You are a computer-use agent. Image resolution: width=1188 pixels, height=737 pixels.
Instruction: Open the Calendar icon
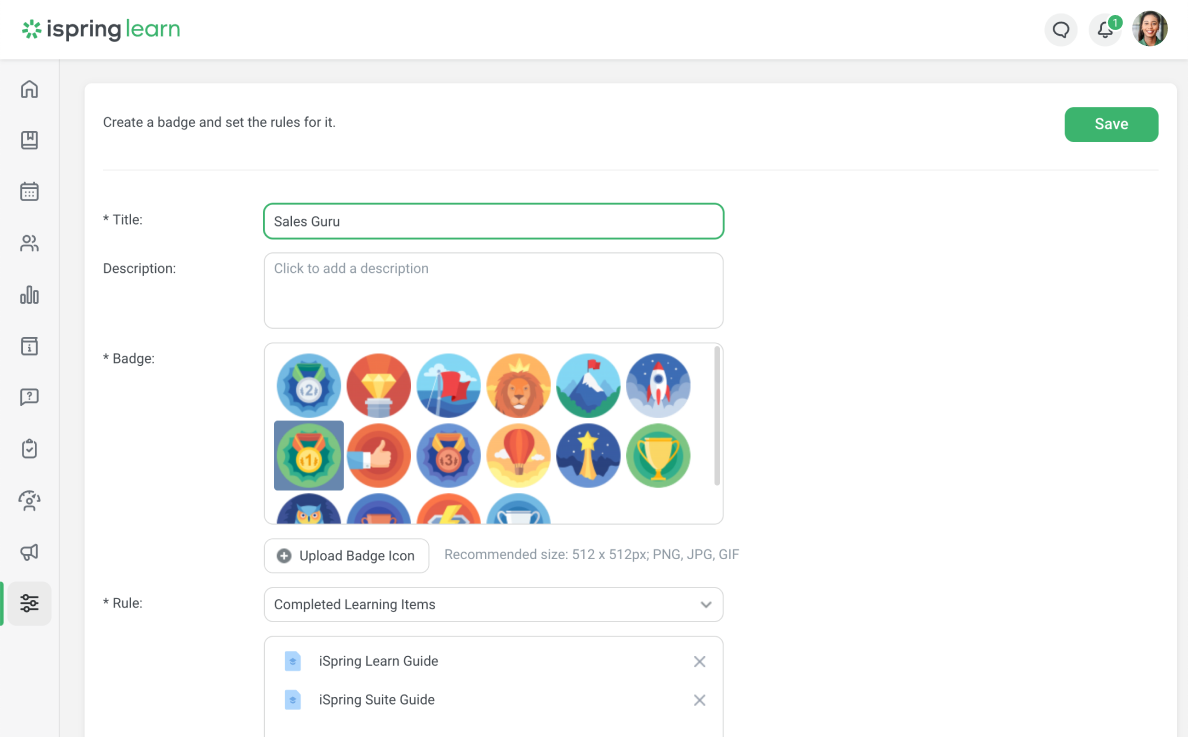(x=29, y=191)
